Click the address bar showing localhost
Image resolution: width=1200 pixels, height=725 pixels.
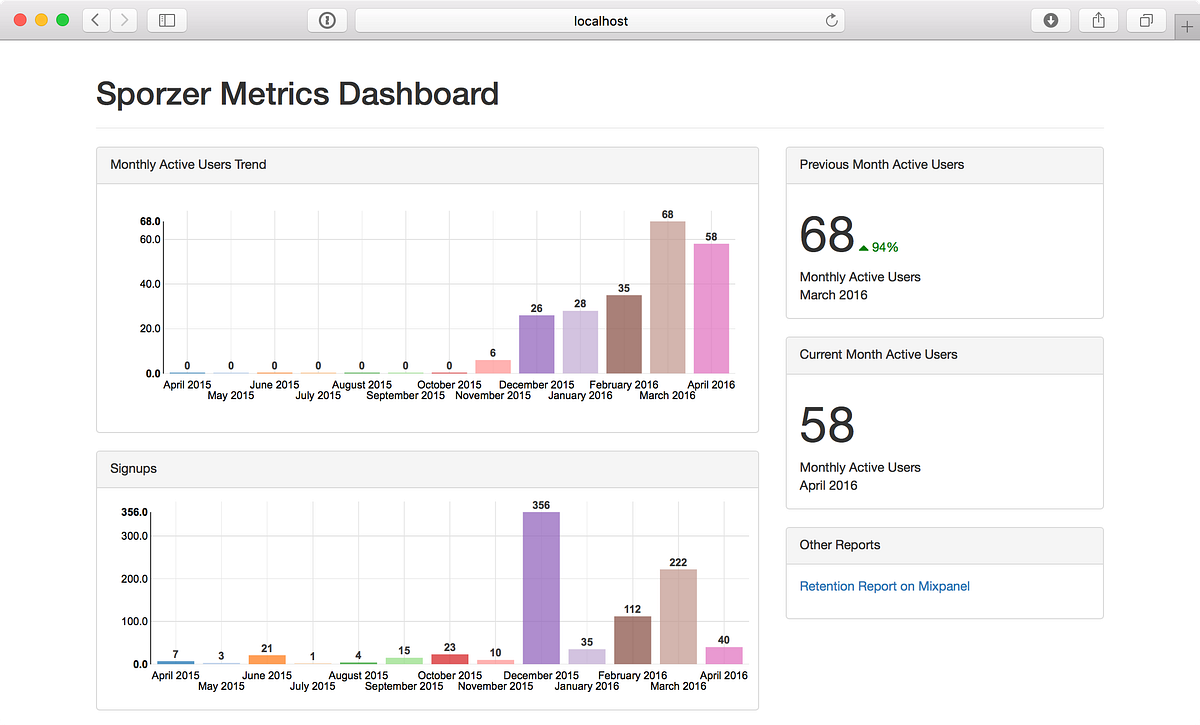[600, 20]
